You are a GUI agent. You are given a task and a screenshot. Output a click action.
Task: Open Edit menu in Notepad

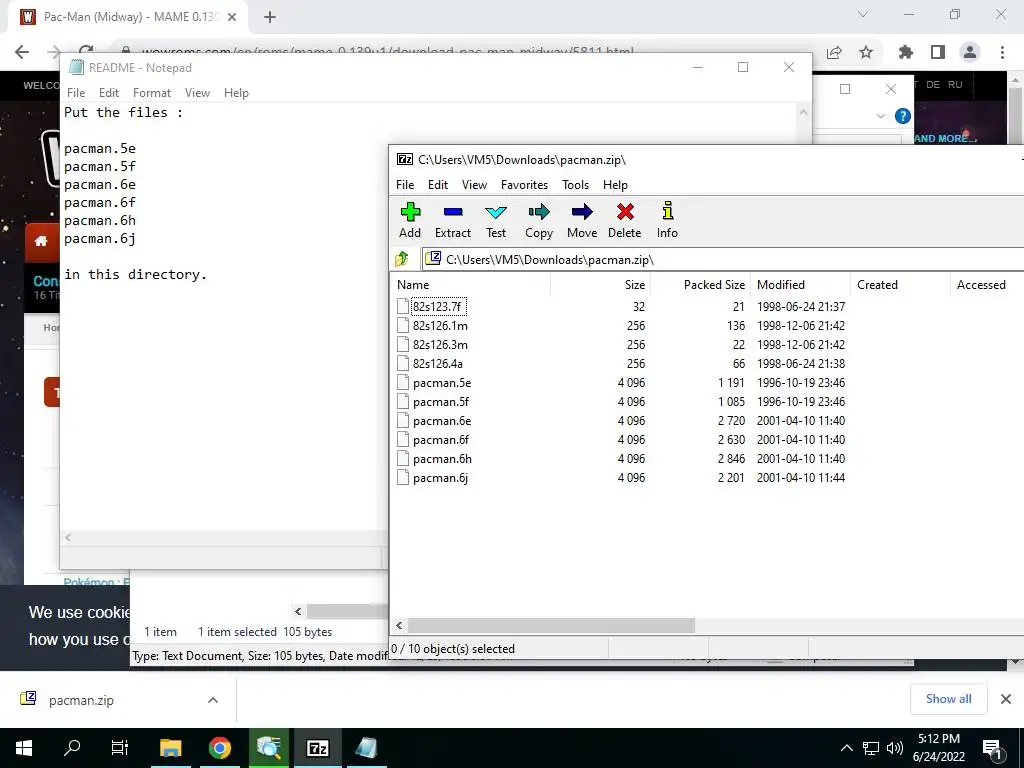[x=109, y=93]
